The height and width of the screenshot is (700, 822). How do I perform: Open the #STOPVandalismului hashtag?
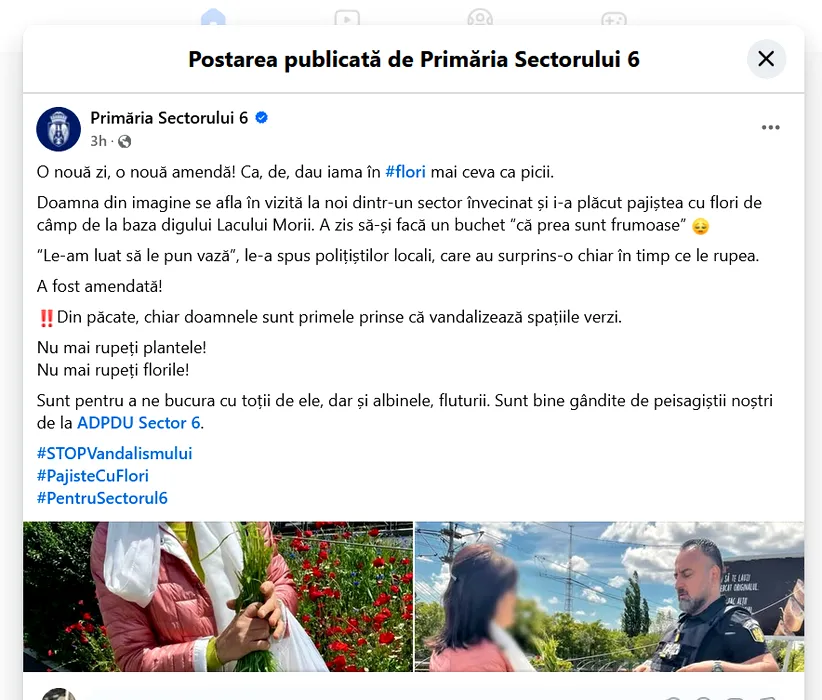point(114,453)
